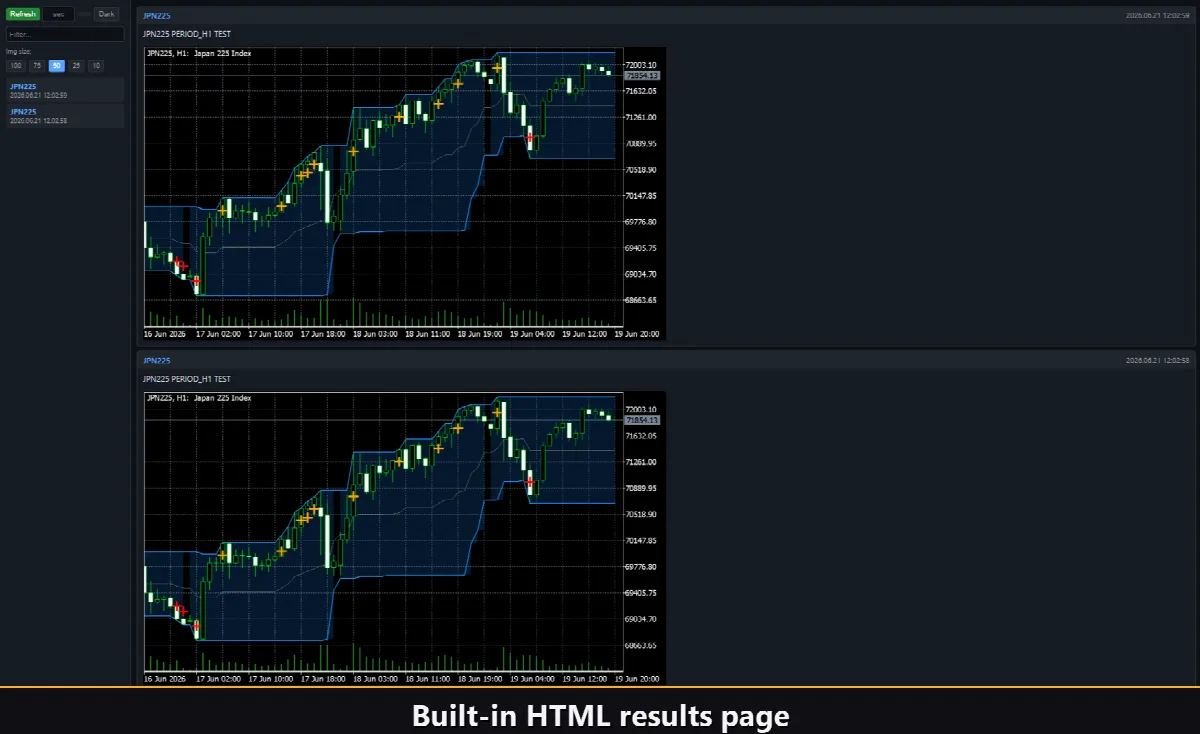Select the highlighted 50 image size

(x=57, y=65)
